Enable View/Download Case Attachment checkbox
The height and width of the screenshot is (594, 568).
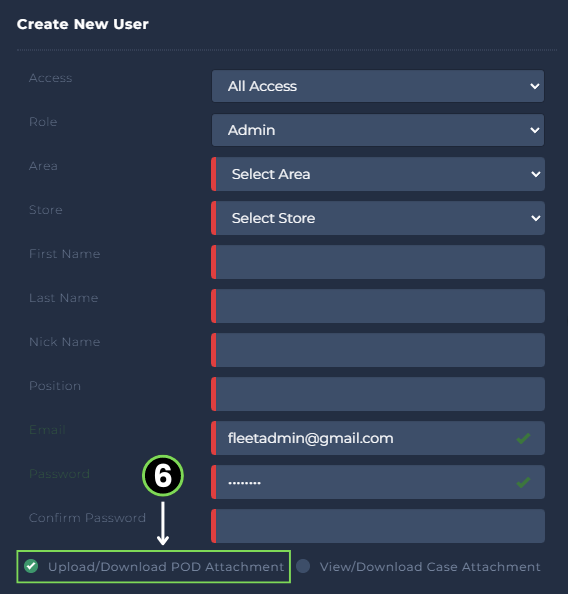tap(303, 566)
